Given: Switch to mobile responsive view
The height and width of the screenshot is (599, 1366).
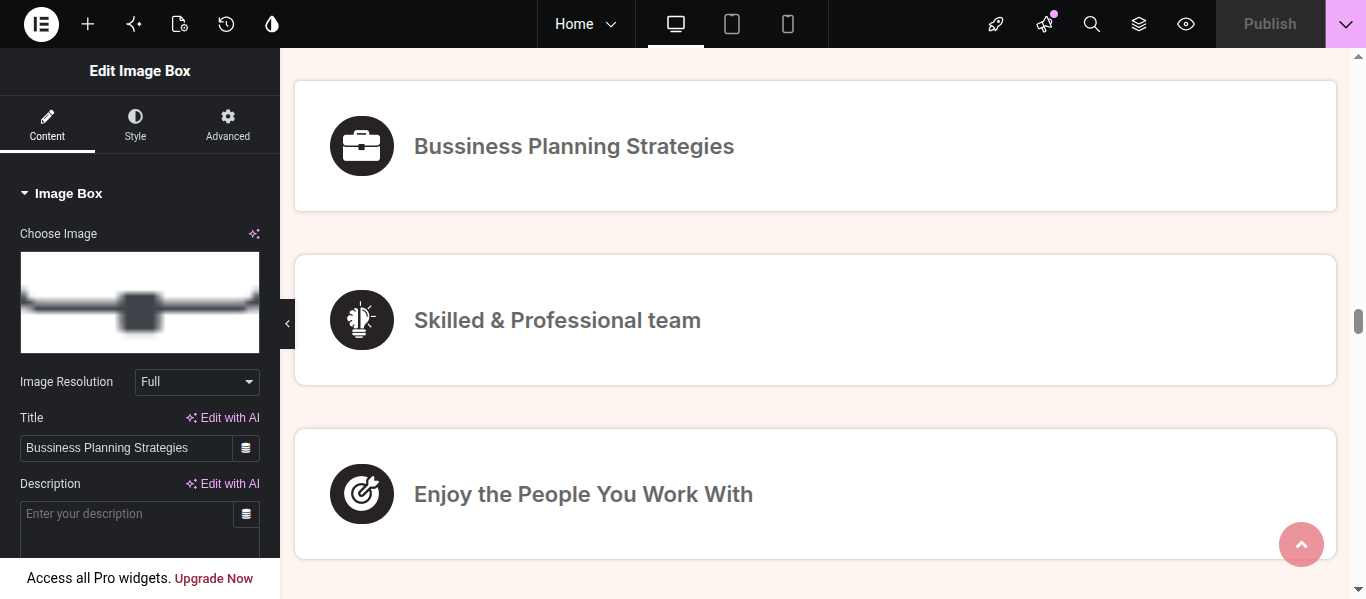Looking at the screenshot, I should [788, 24].
